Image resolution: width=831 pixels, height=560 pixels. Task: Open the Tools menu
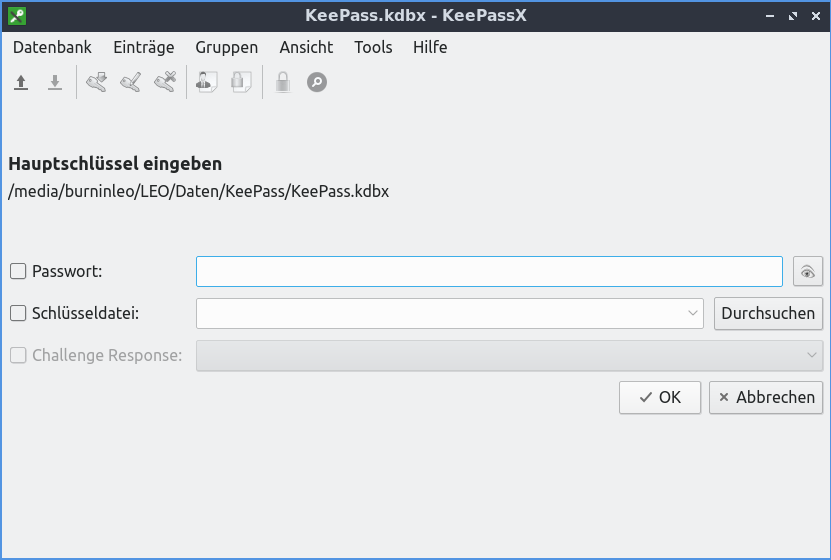pyautogui.click(x=373, y=47)
